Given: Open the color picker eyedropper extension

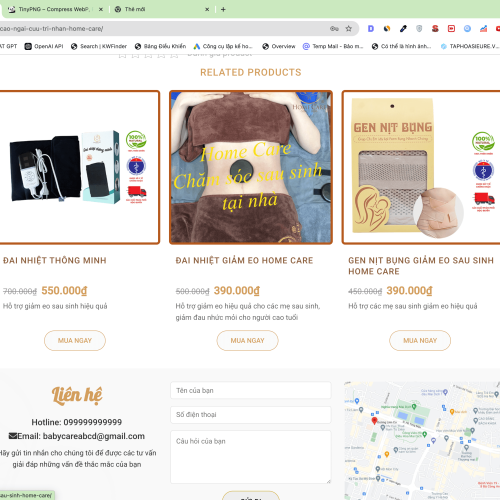Looking at the screenshot, I should click(x=403, y=29).
